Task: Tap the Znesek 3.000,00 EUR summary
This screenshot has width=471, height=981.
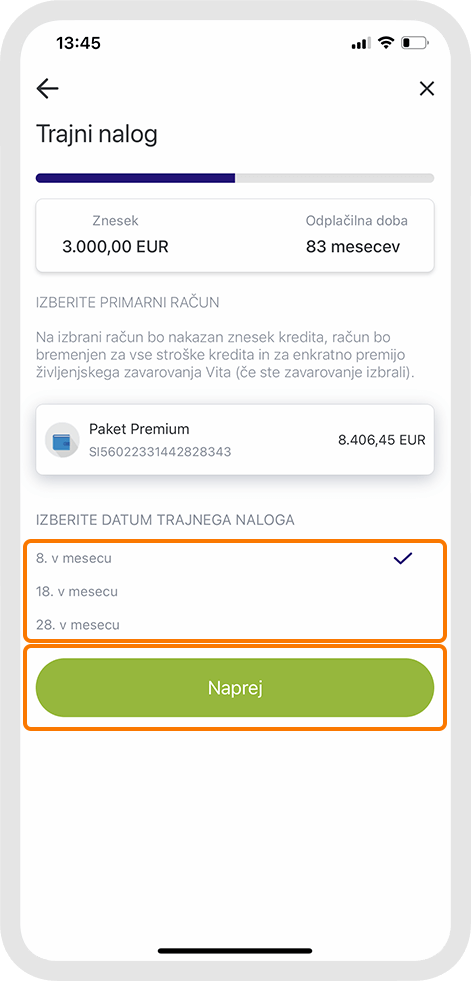Action: 116,235
